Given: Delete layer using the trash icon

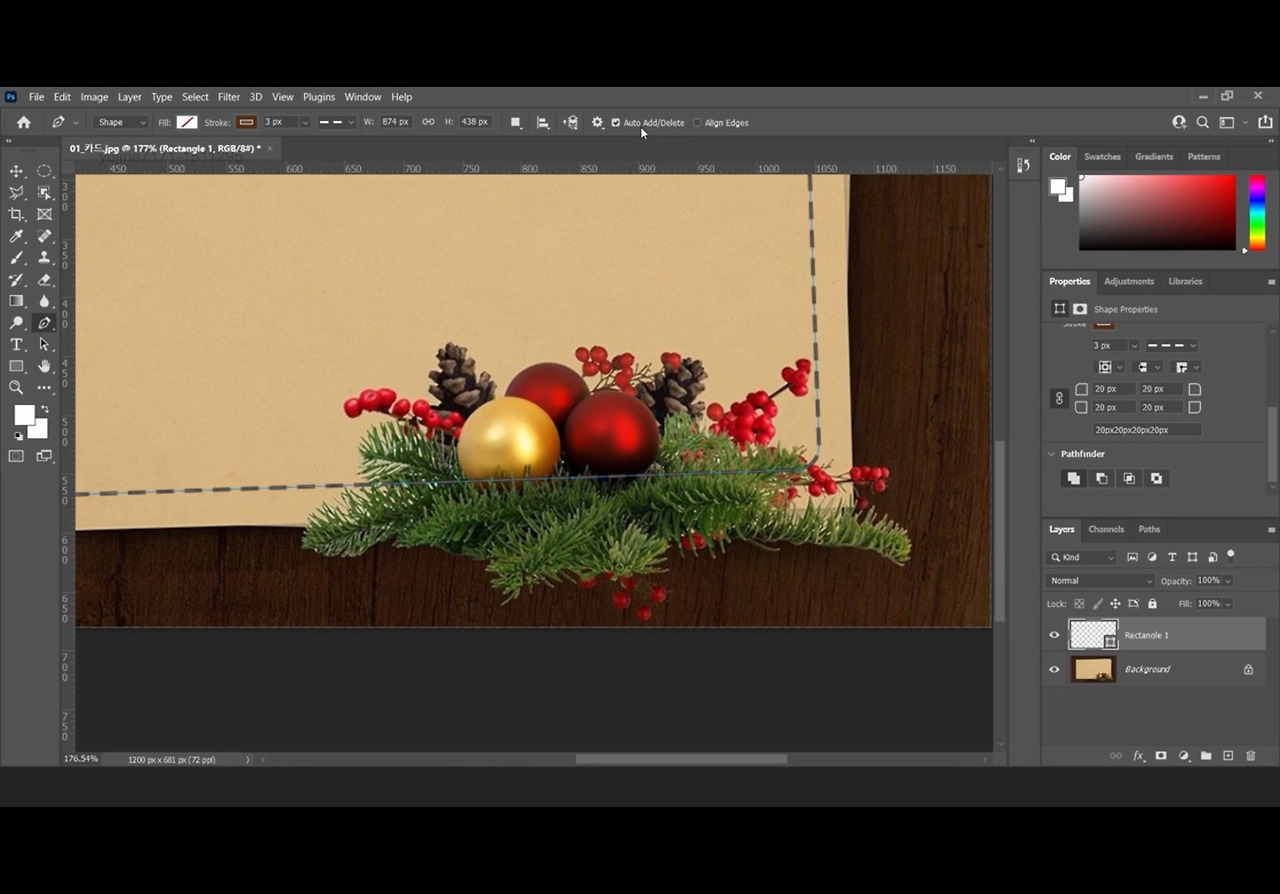Looking at the screenshot, I should pyautogui.click(x=1250, y=756).
